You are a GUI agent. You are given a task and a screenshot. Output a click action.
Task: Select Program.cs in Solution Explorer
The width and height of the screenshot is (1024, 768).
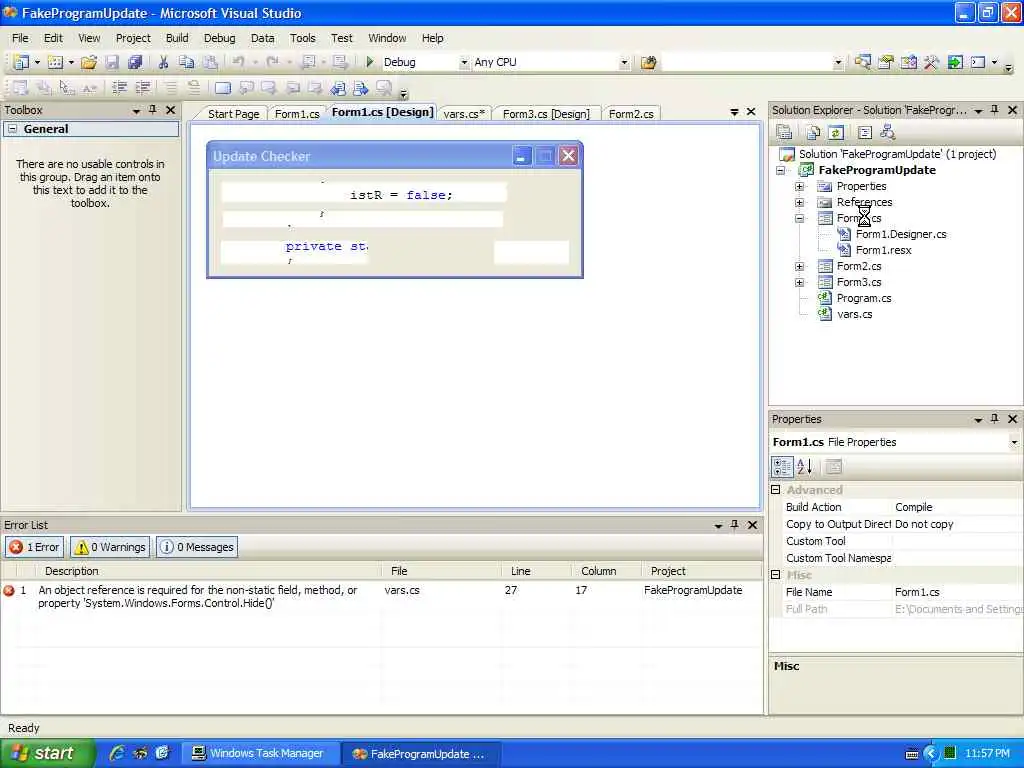pos(864,298)
